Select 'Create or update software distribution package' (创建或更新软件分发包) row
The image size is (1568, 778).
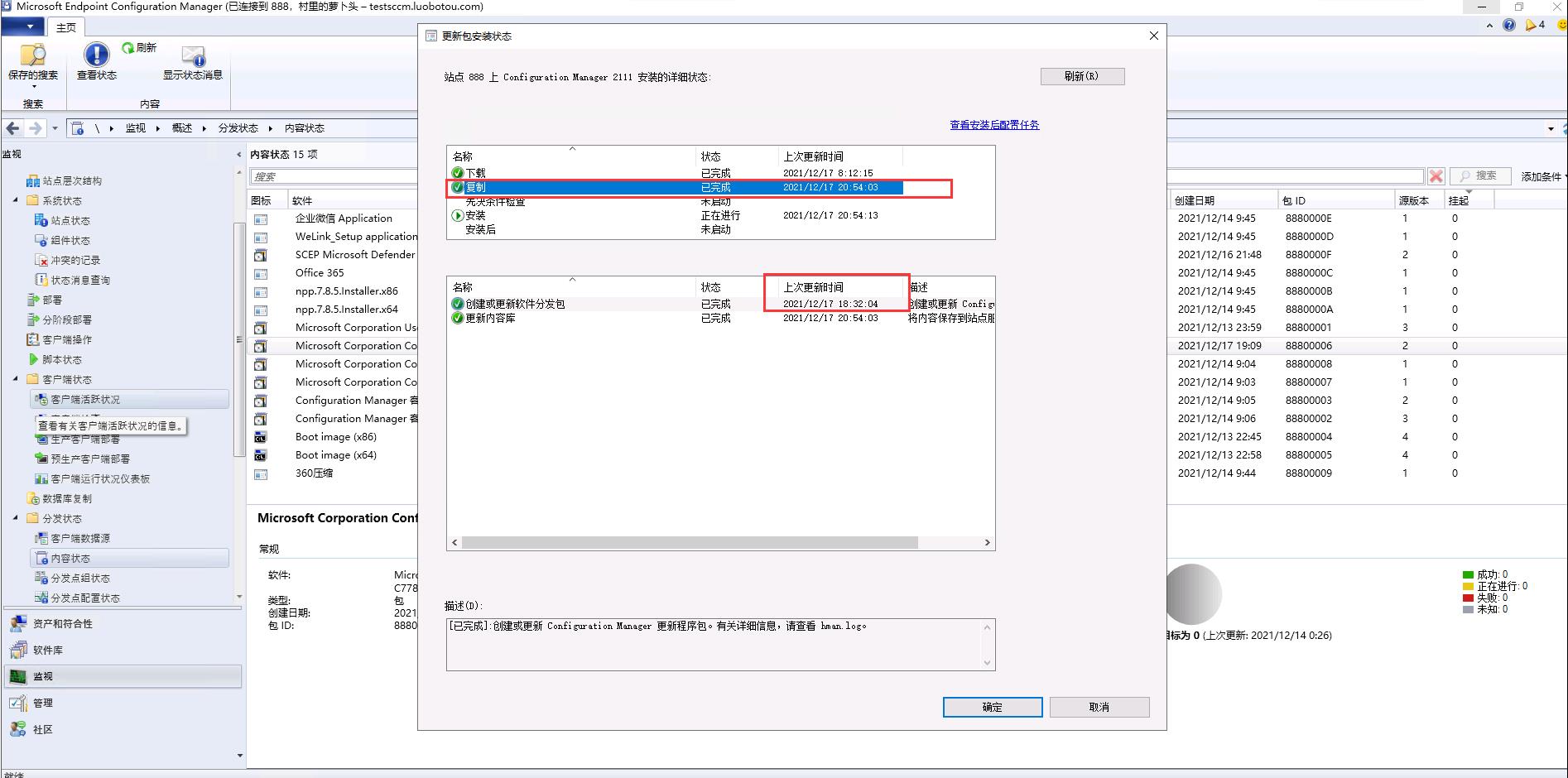pyautogui.click(x=720, y=304)
